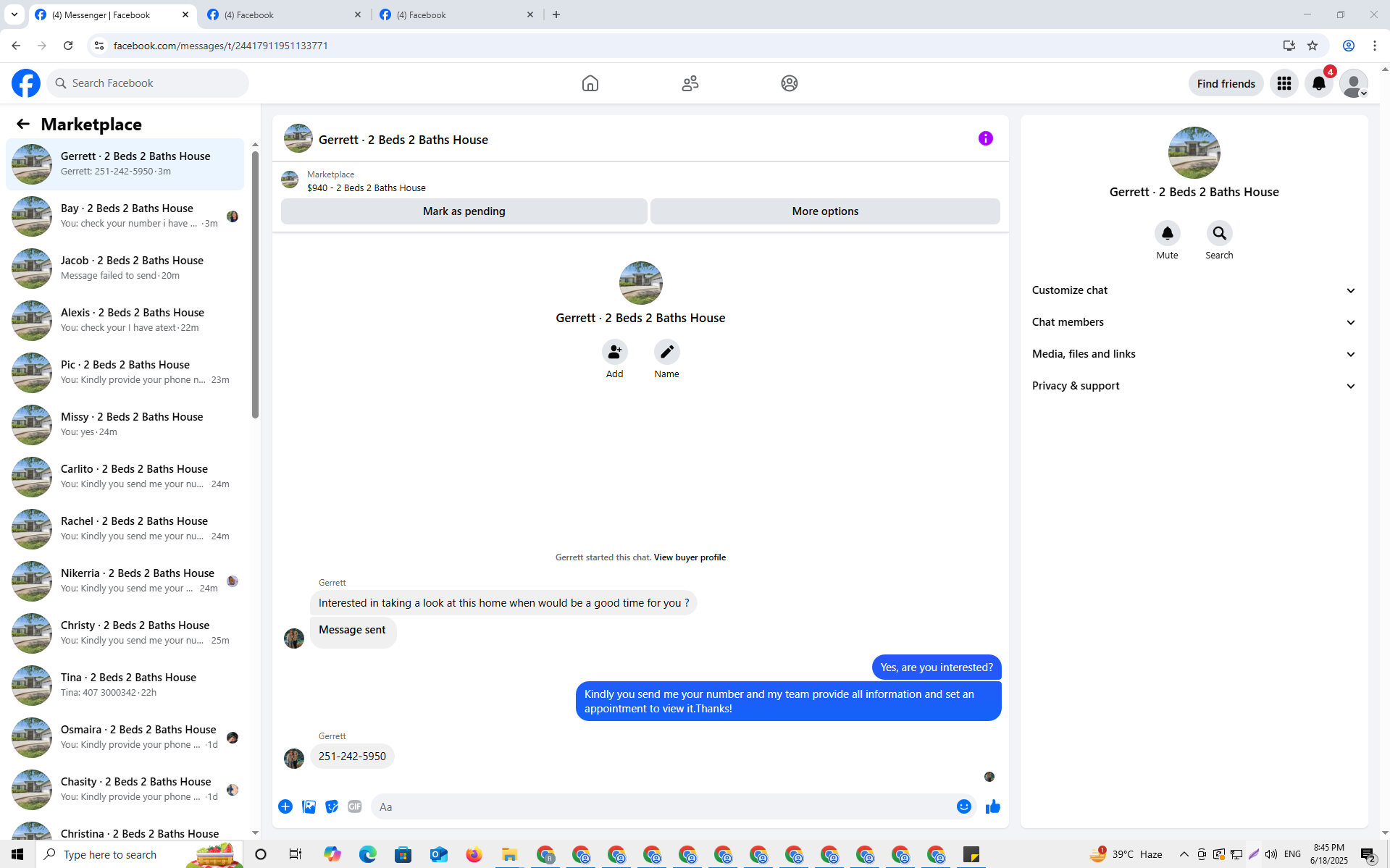1390x868 pixels.
Task: Open View buyer profile link
Action: click(x=690, y=557)
